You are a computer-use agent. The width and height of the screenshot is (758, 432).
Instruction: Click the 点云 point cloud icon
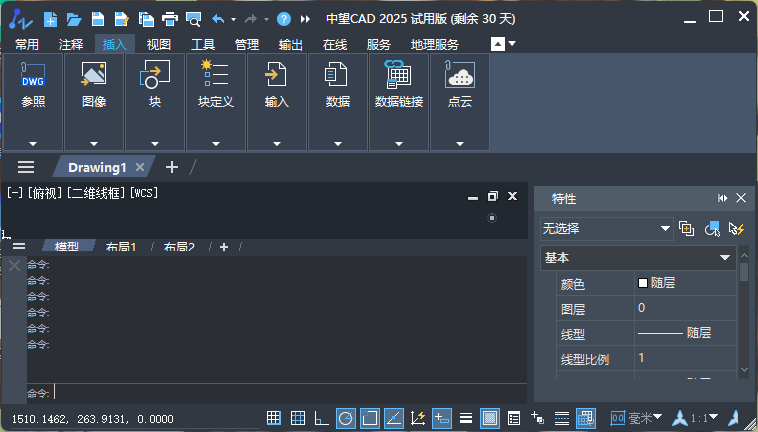click(x=459, y=75)
